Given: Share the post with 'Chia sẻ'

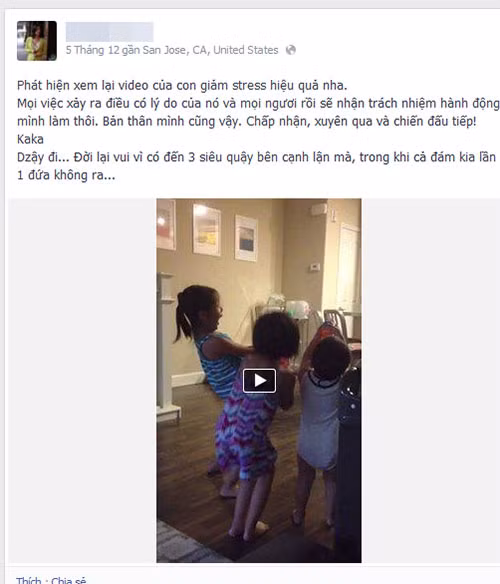Looking at the screenshot, I should pyautogui.click(x=69, y=580).
